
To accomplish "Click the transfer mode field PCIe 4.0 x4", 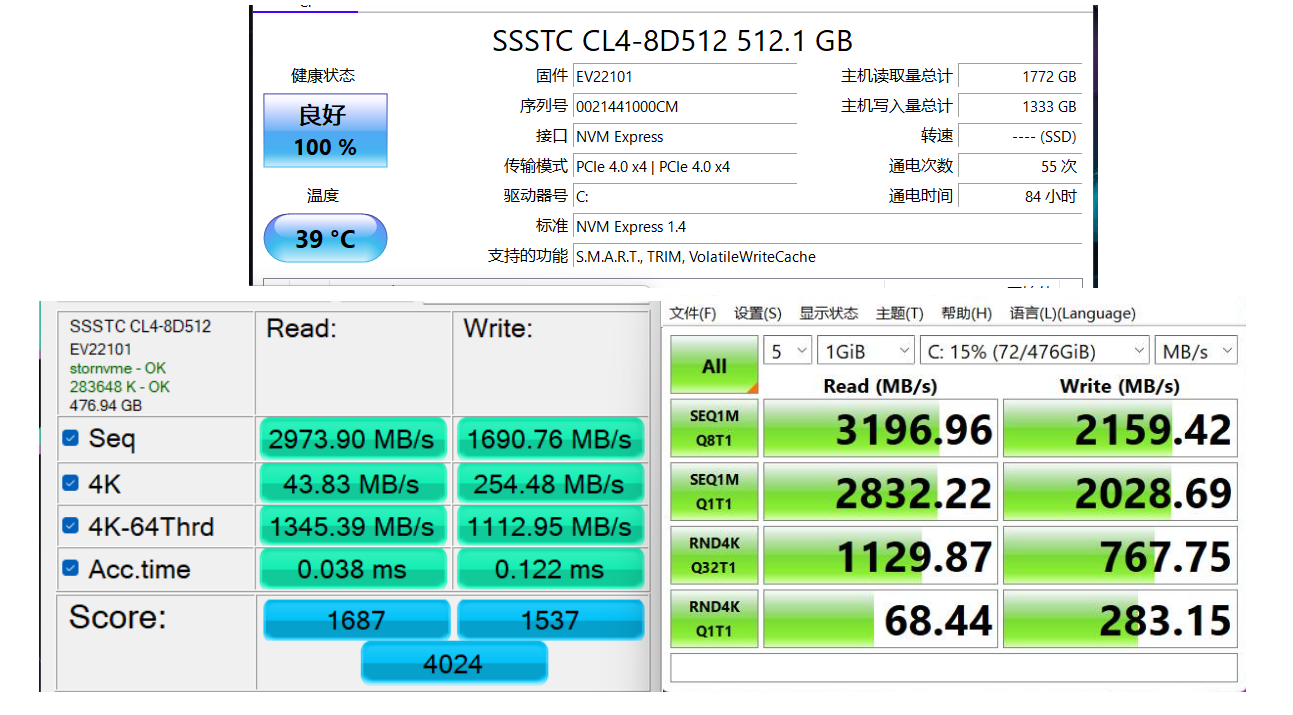I will click(x=685, y=166).
